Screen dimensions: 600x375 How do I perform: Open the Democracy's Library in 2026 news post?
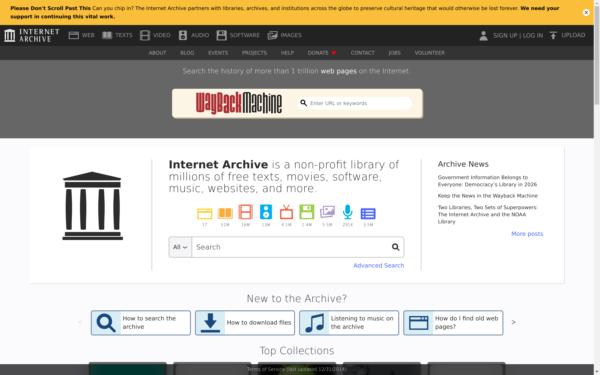tap(488, 181)
